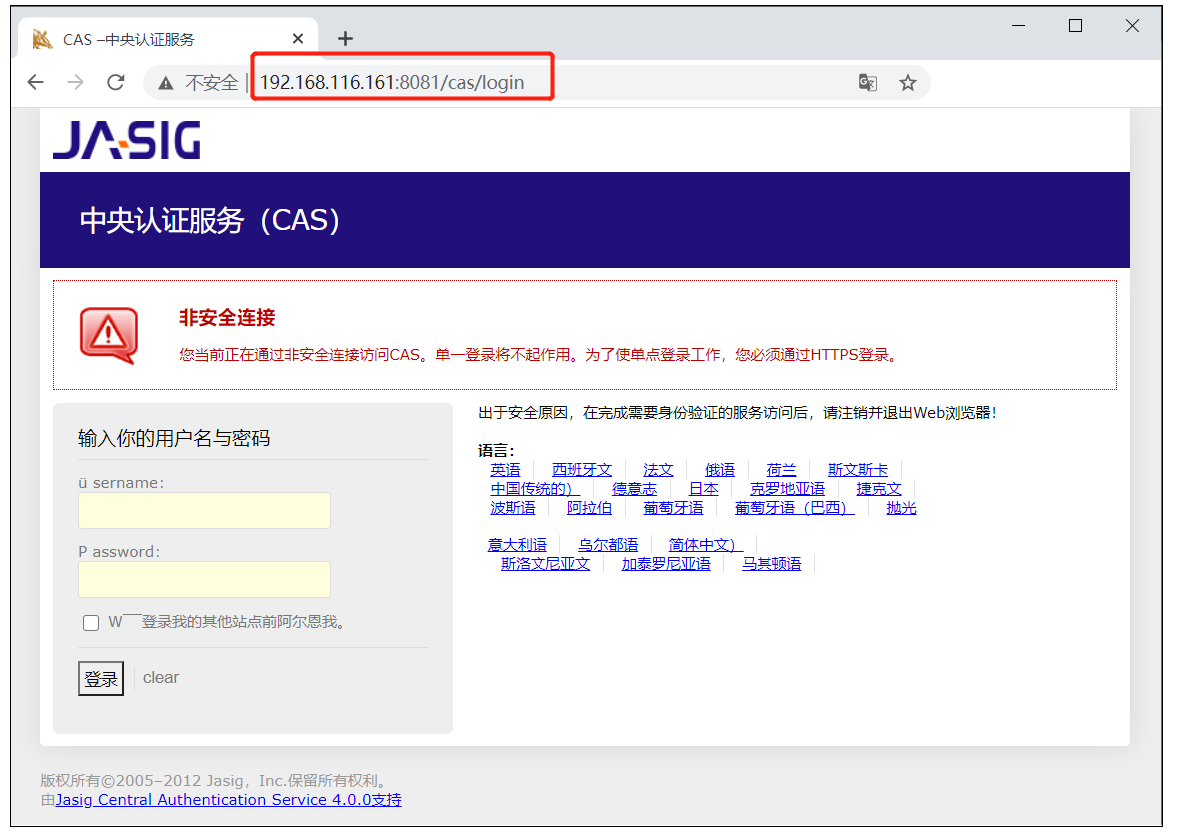Image resolution: width=1177 pixels, height=837 pixels.
Task: Go back using the browser back arrow
Action: pos(35,82)
